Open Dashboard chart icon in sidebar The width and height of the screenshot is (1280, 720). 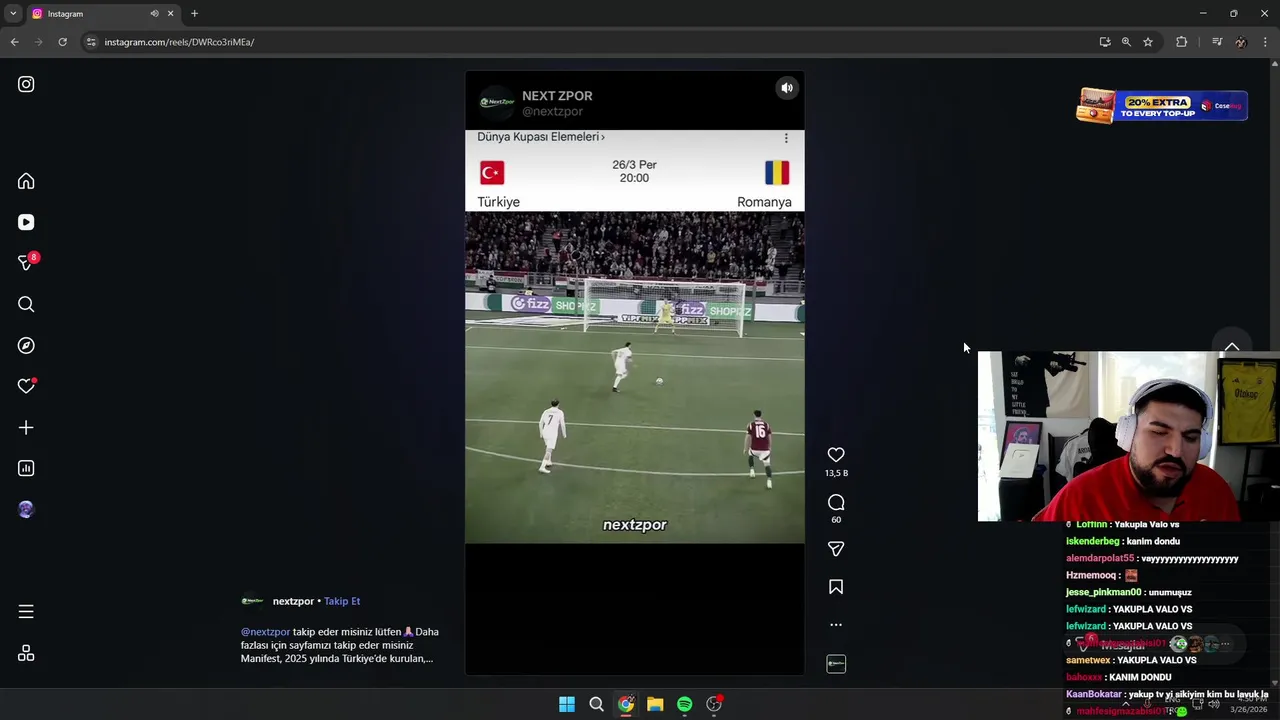[26, 468]
